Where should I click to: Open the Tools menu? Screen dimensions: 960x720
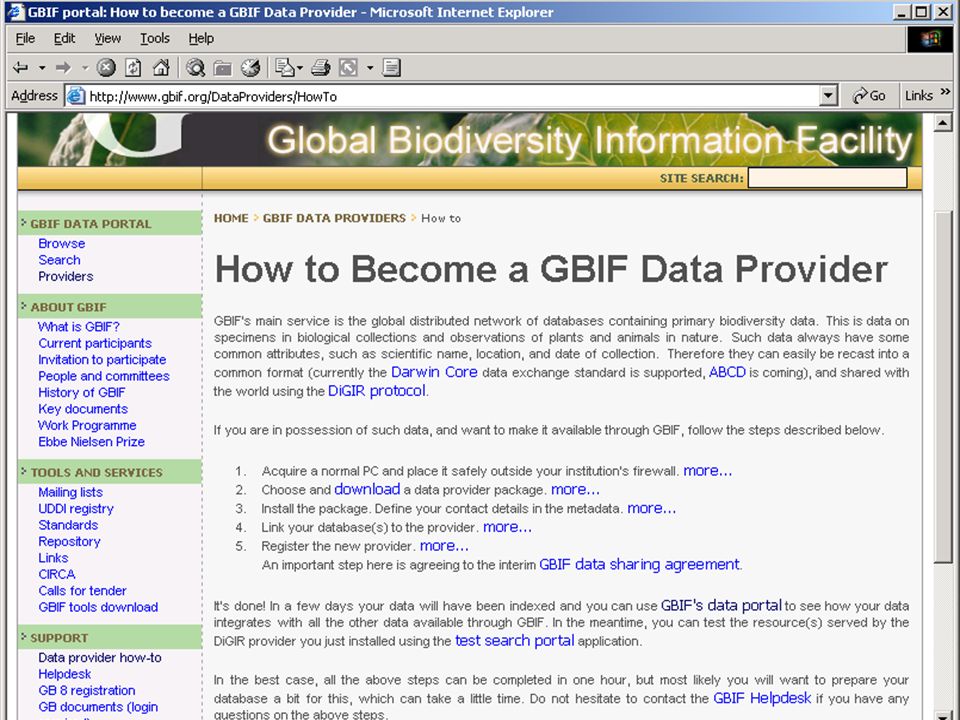point(155,39)
